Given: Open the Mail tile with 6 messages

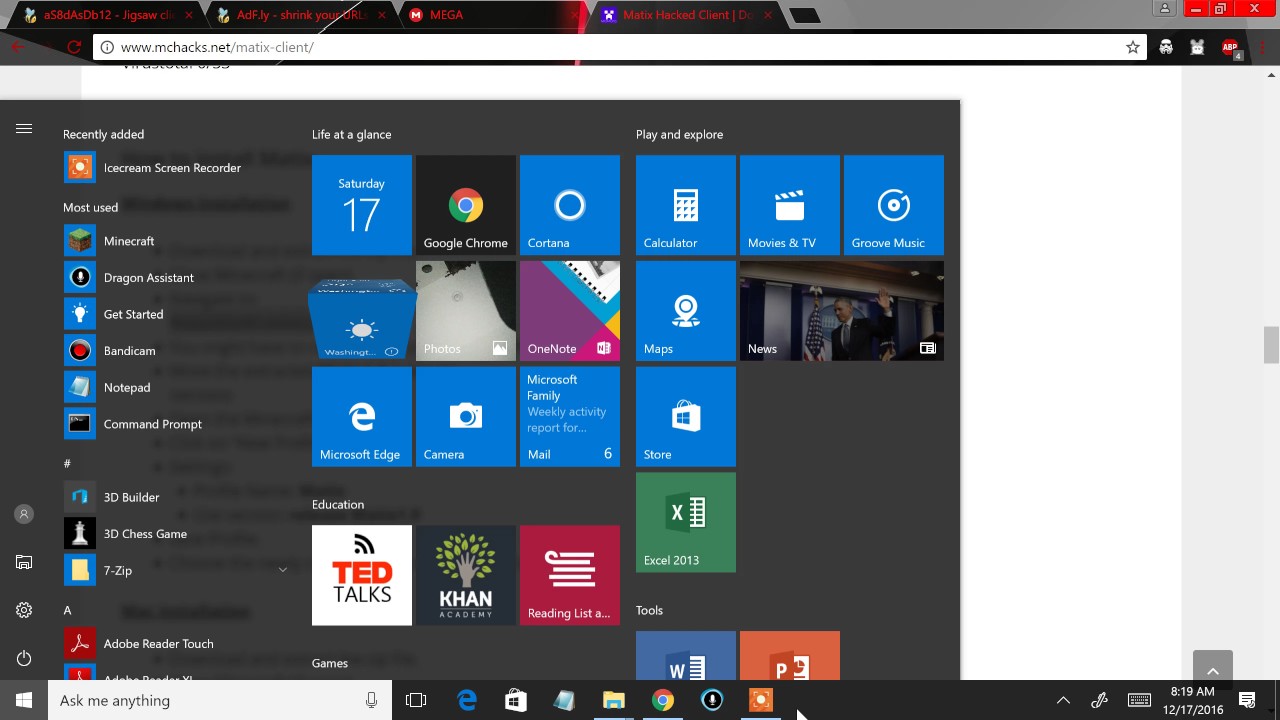Looking at the screenshot, I should (x=570, y=417).
